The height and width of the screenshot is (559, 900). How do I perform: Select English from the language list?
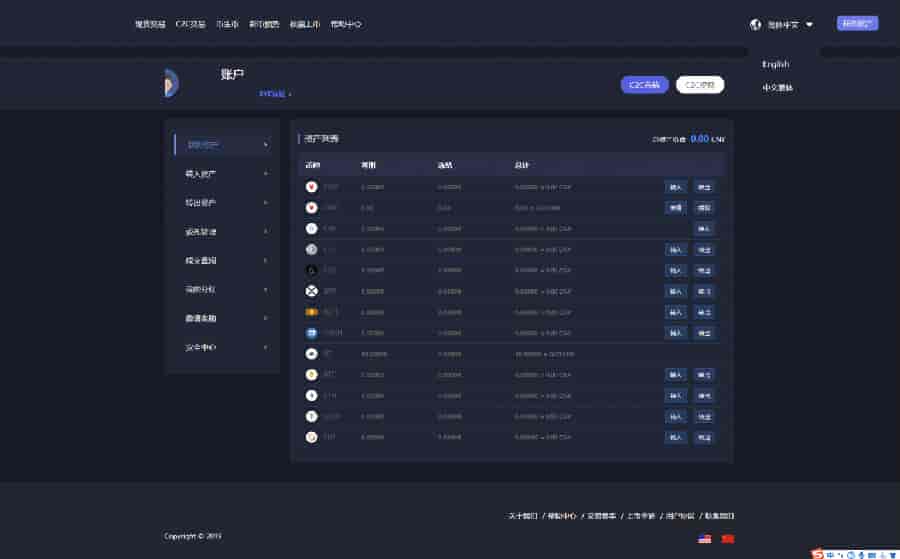(x=775, y=64)
